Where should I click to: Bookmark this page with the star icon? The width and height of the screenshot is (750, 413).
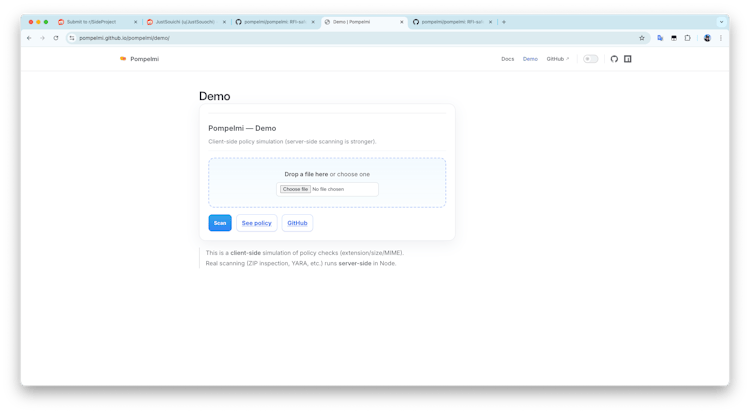[x=642, y=38]
